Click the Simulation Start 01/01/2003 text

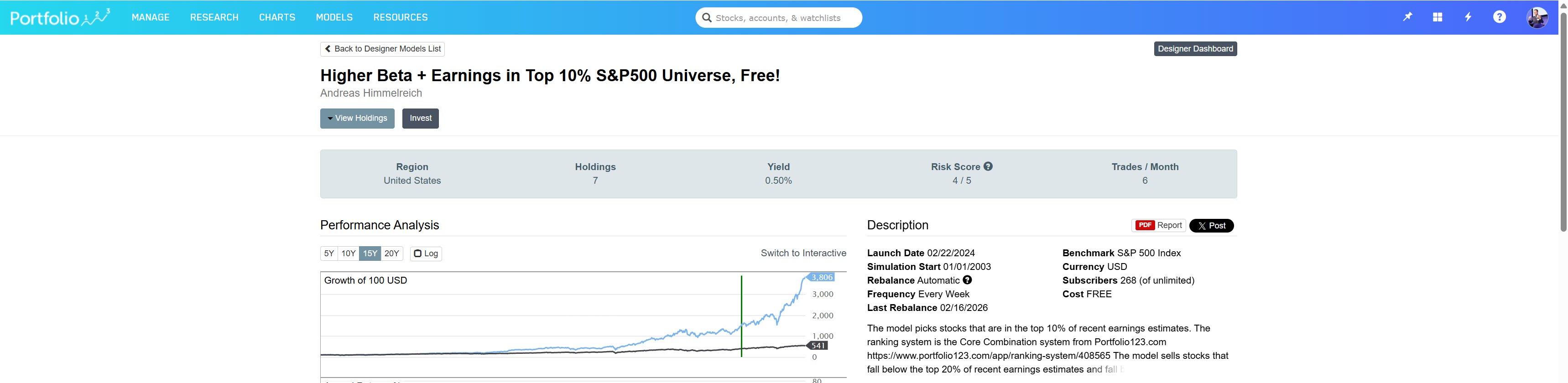tap(928, 266)
